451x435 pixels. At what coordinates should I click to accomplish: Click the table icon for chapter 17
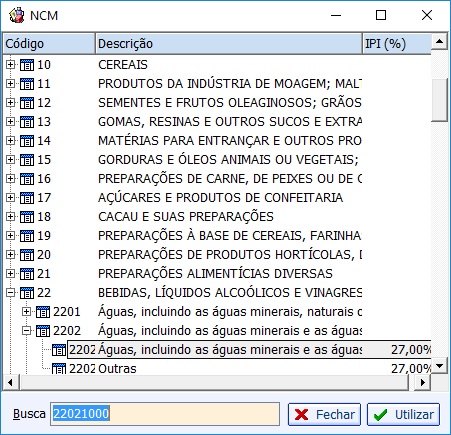click(x=27, y=198)
